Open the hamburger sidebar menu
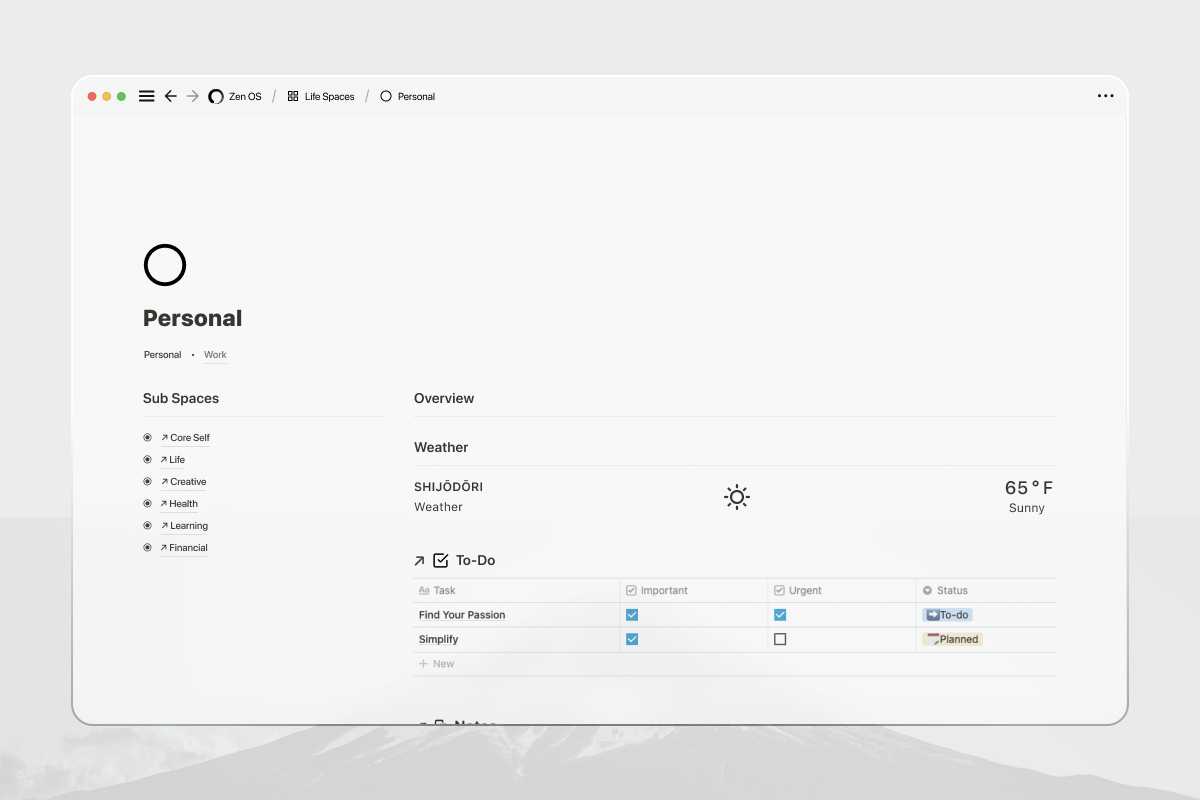The width and height of the screenshot is (1200, 800). [146, 96]
